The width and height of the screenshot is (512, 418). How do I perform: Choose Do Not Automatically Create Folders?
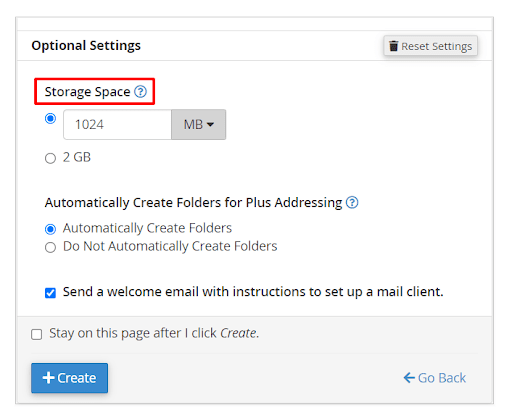pyautogui.click(x=50, y=247)
